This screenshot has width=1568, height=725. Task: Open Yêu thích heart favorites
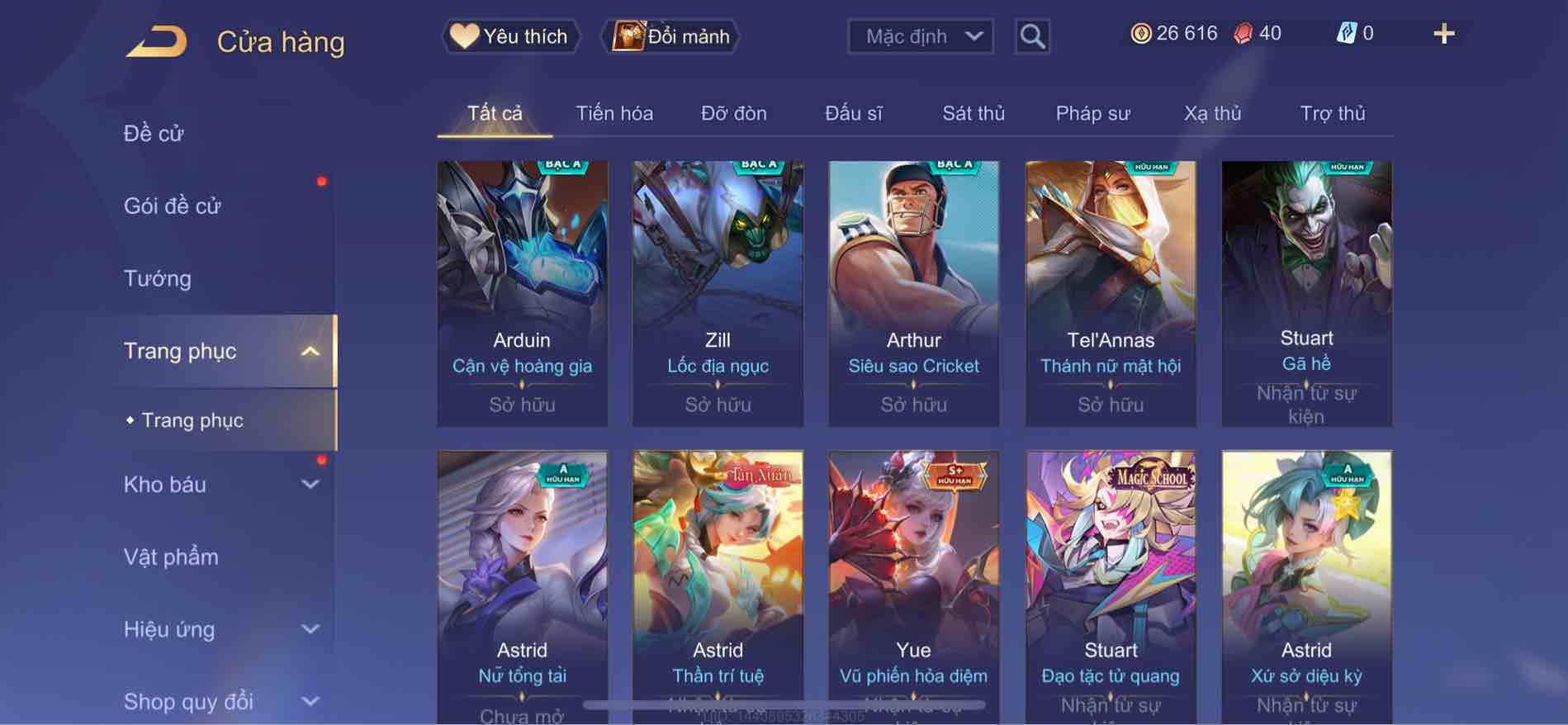pos(510,36)
